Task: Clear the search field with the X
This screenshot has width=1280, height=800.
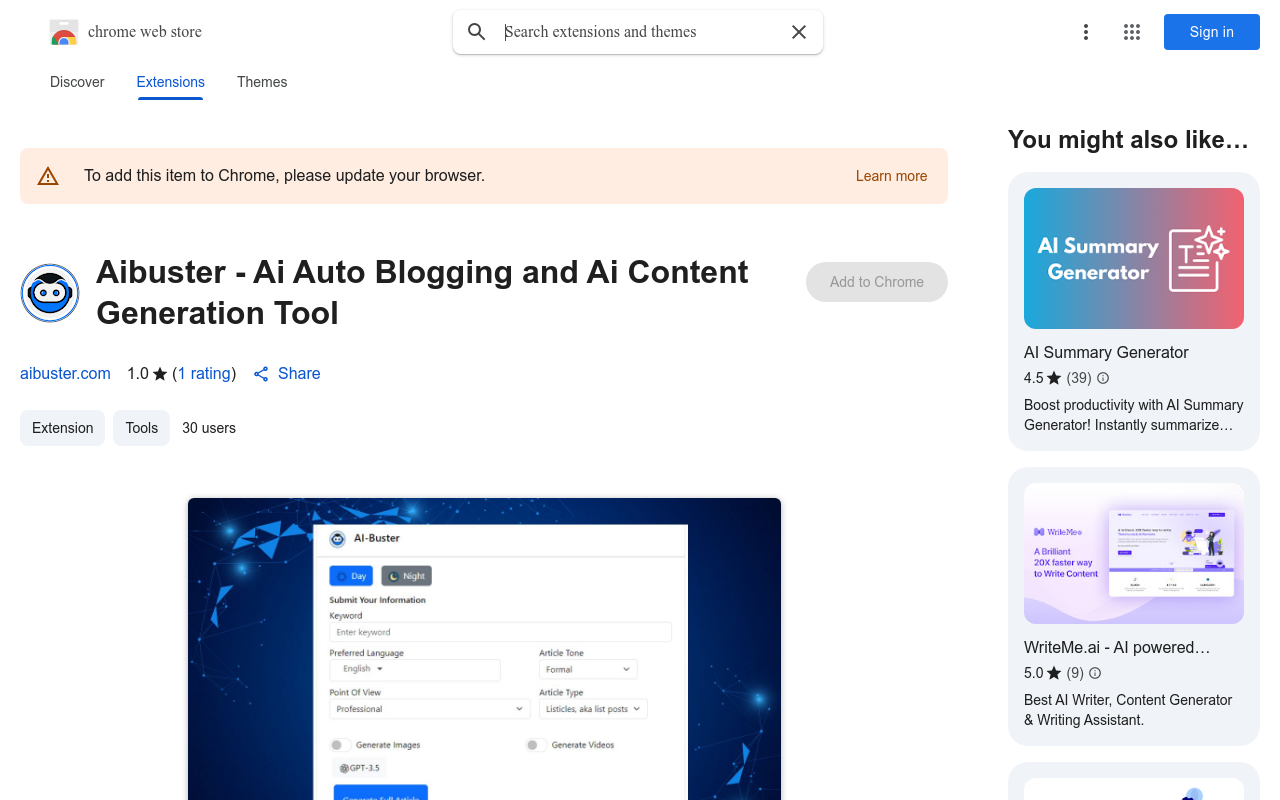Action: 799,32
